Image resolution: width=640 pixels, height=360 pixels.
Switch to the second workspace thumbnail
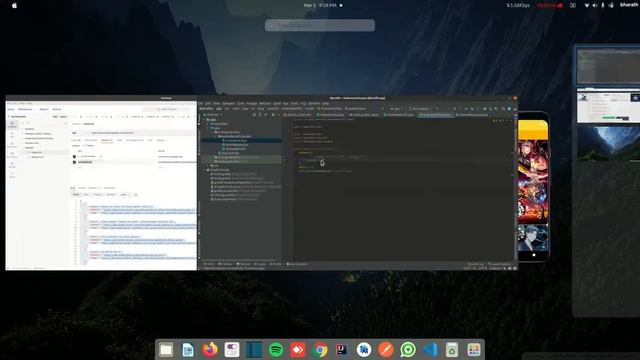click(608, 107)
